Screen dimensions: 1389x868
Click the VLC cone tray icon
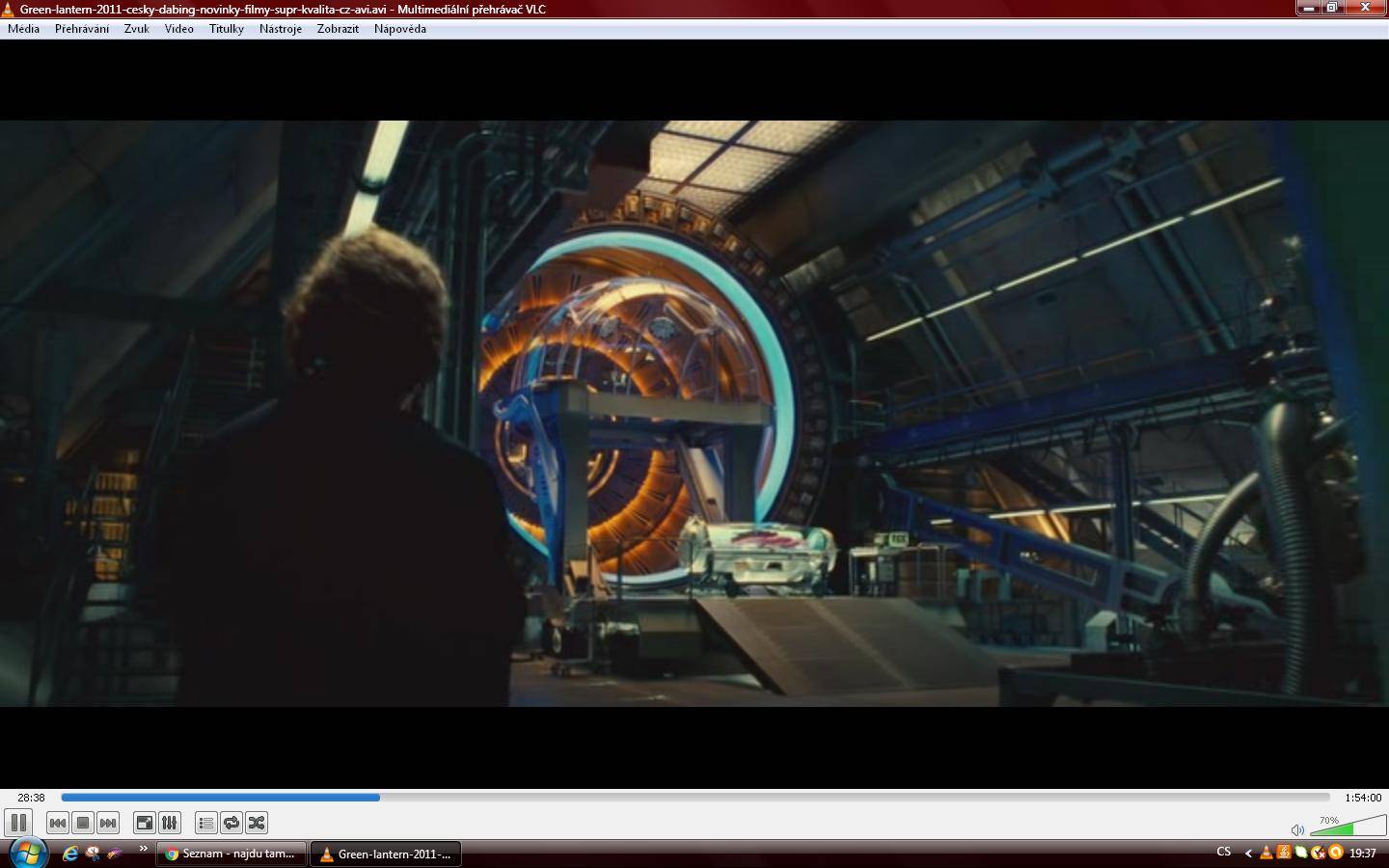[1266, 853]
